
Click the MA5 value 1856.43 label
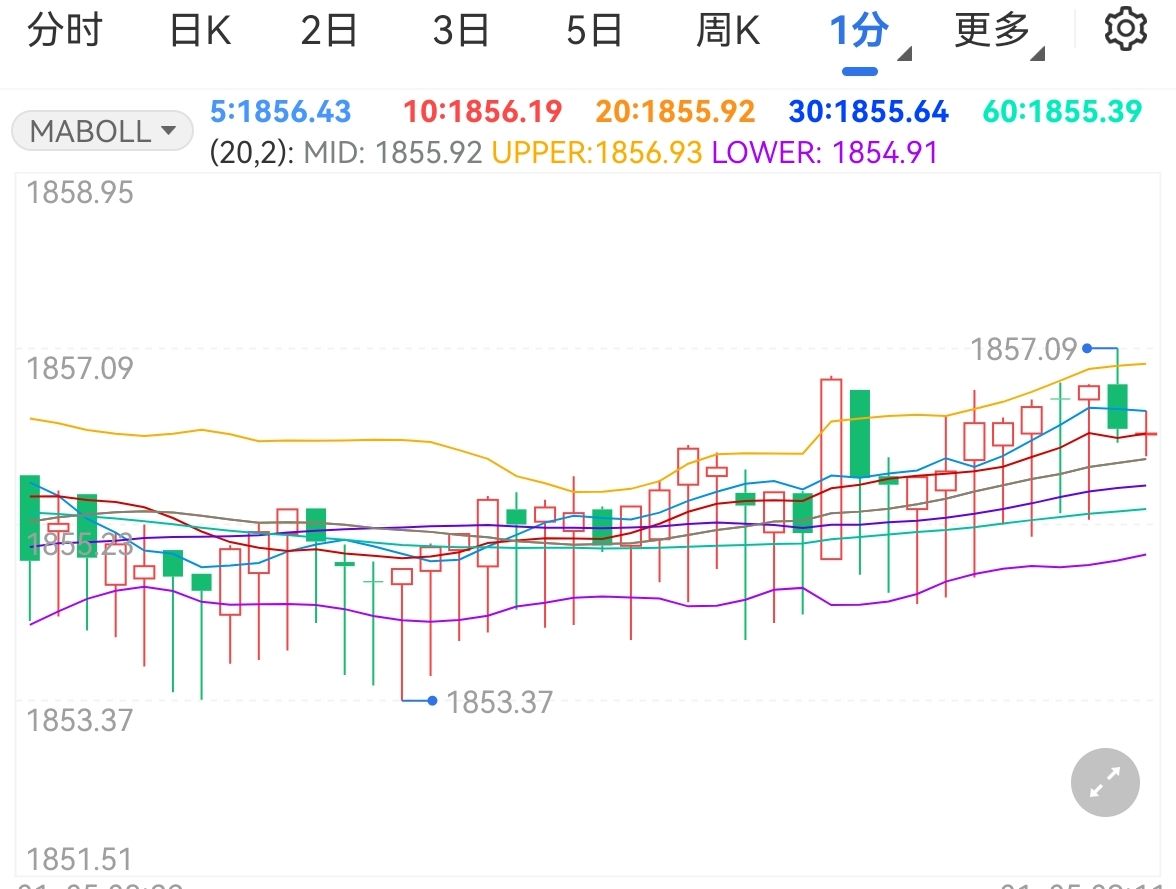pos(281,111)
